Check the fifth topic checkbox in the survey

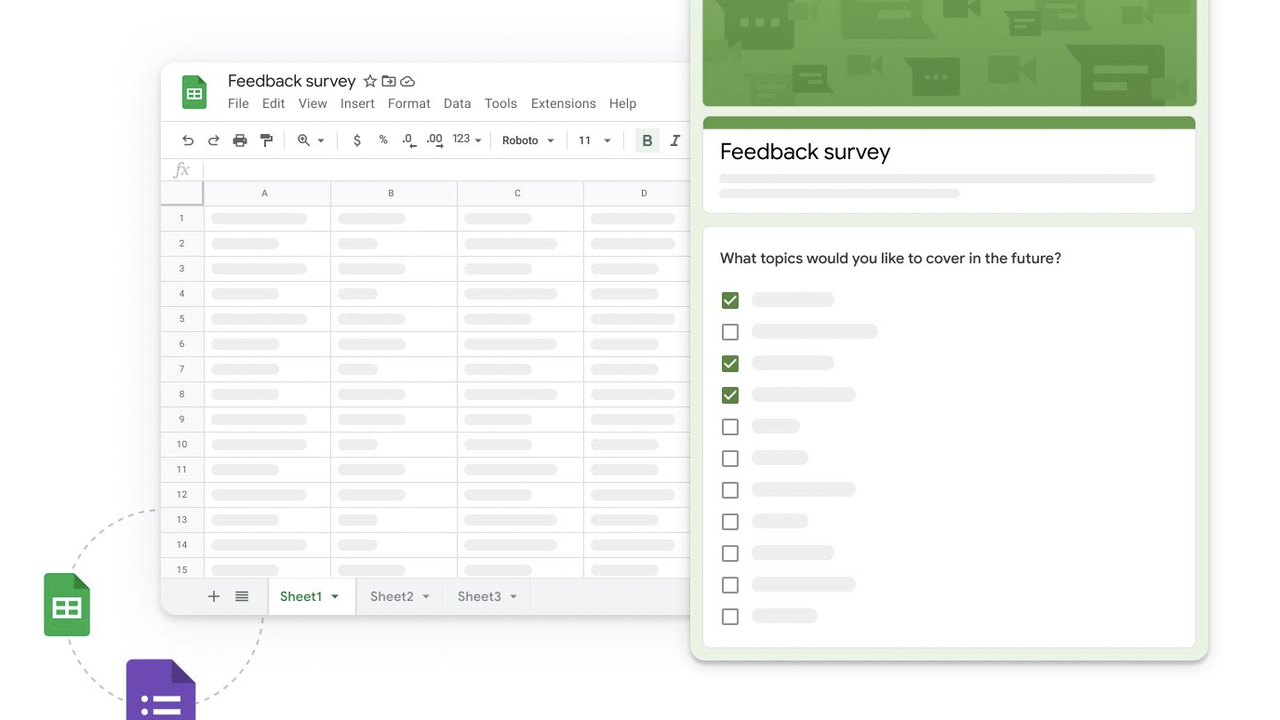click(x=730, y=426)
